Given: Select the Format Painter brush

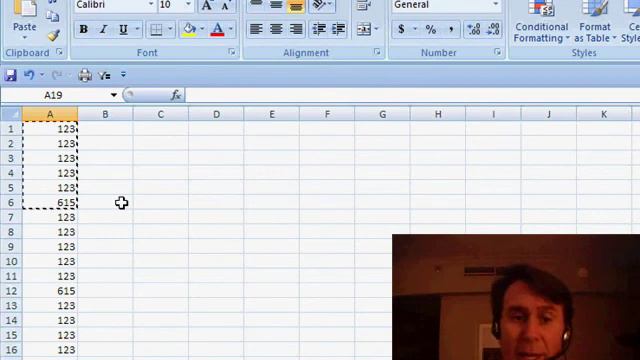Looking at the screenshot, I should point(53,36).
